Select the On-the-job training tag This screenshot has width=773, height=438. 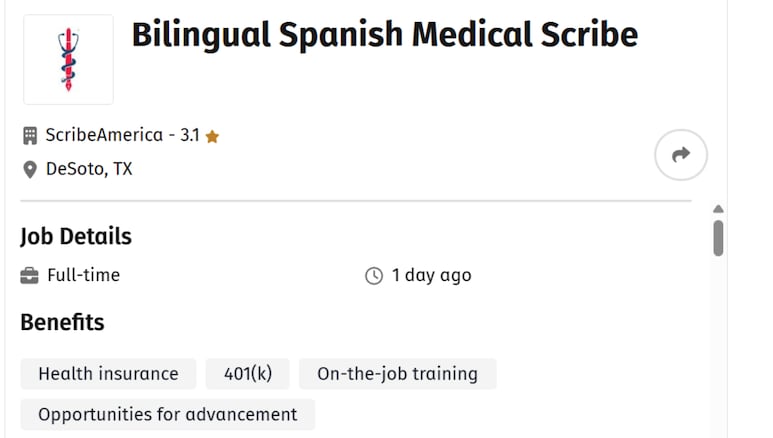pos(397,374)
